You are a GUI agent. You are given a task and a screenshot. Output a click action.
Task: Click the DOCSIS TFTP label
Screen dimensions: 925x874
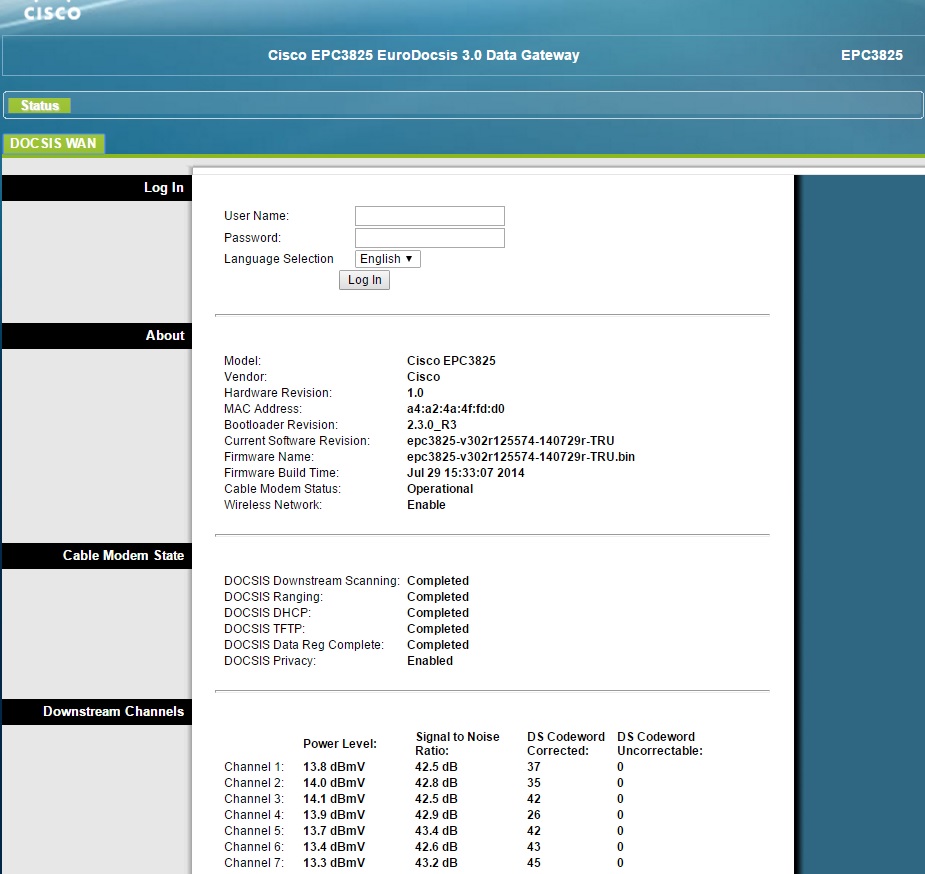(264, 629)
